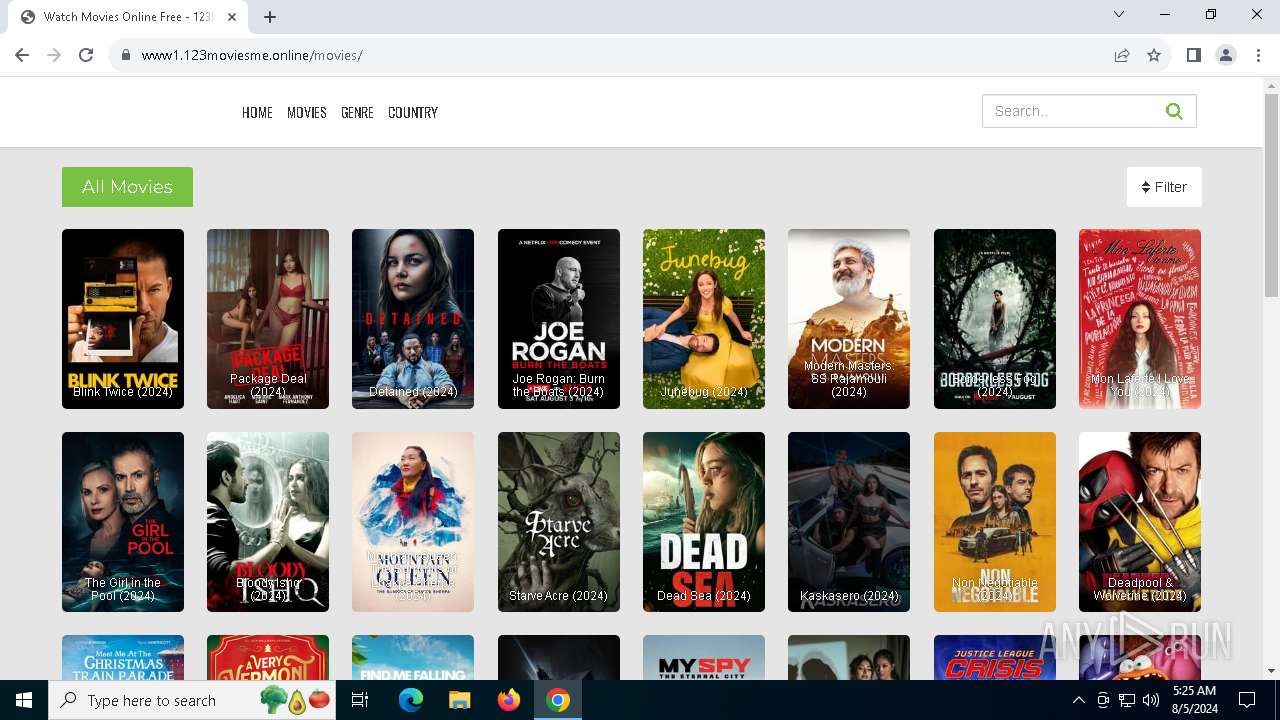Open Package Deal (2024) poster
Screen dimensions: 1280x720
click(268, 319)
